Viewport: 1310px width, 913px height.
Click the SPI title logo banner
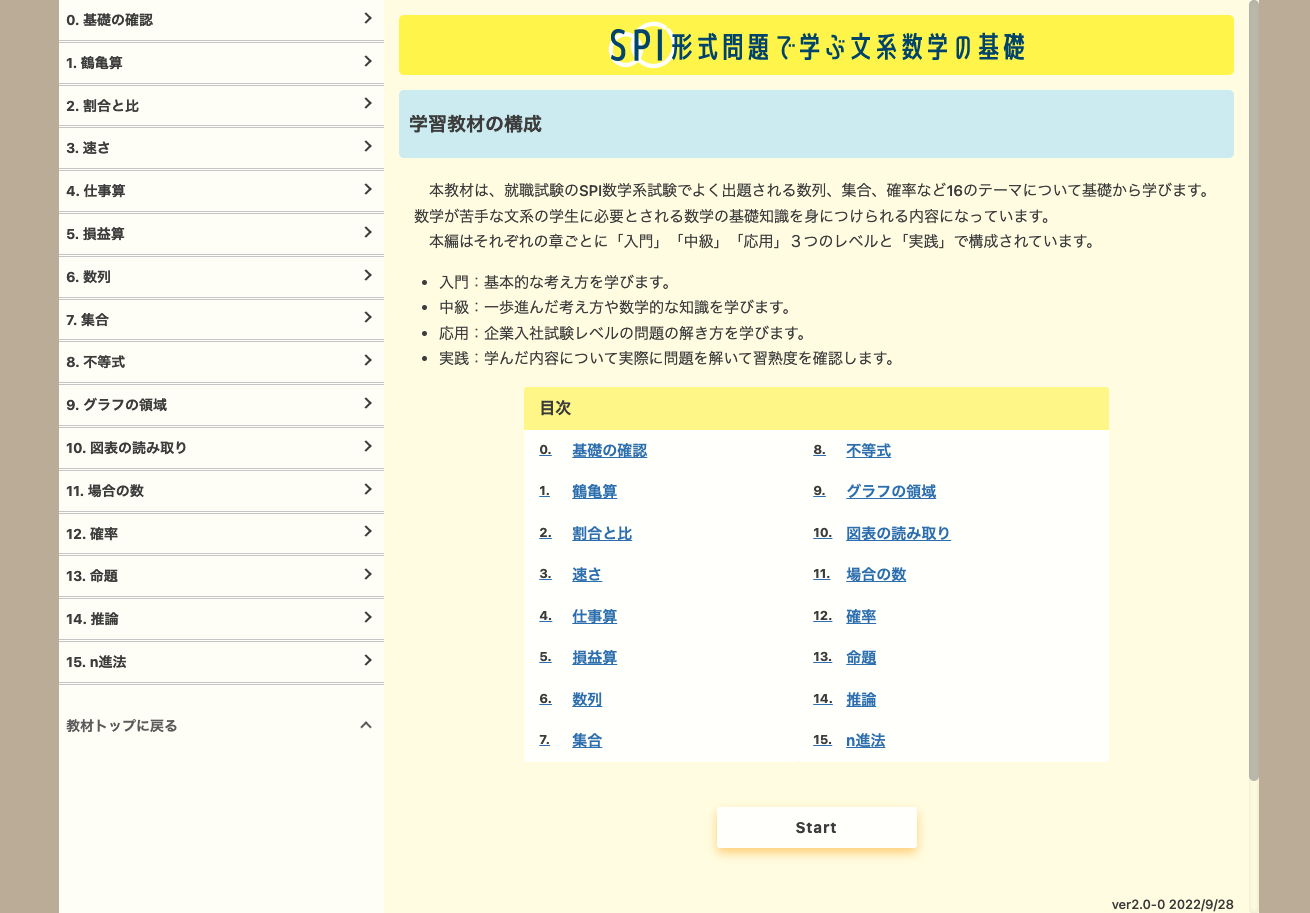[816, 46]
